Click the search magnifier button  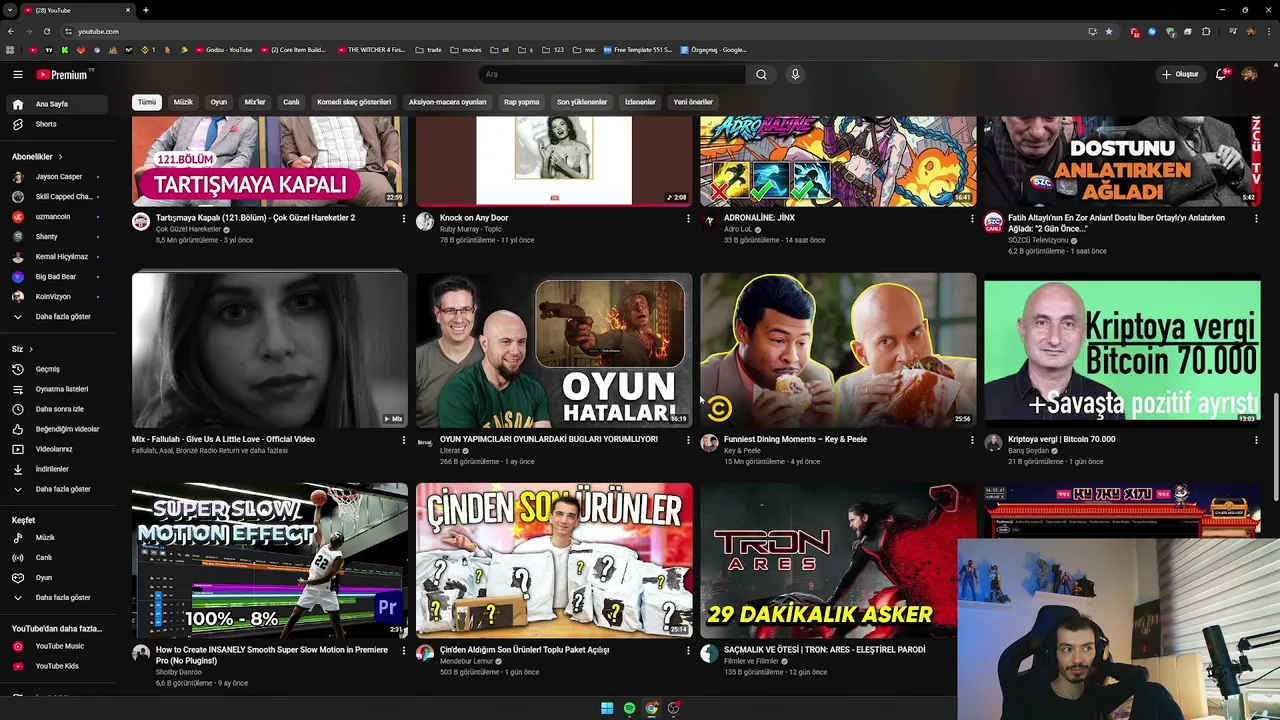tap(761, 74)
